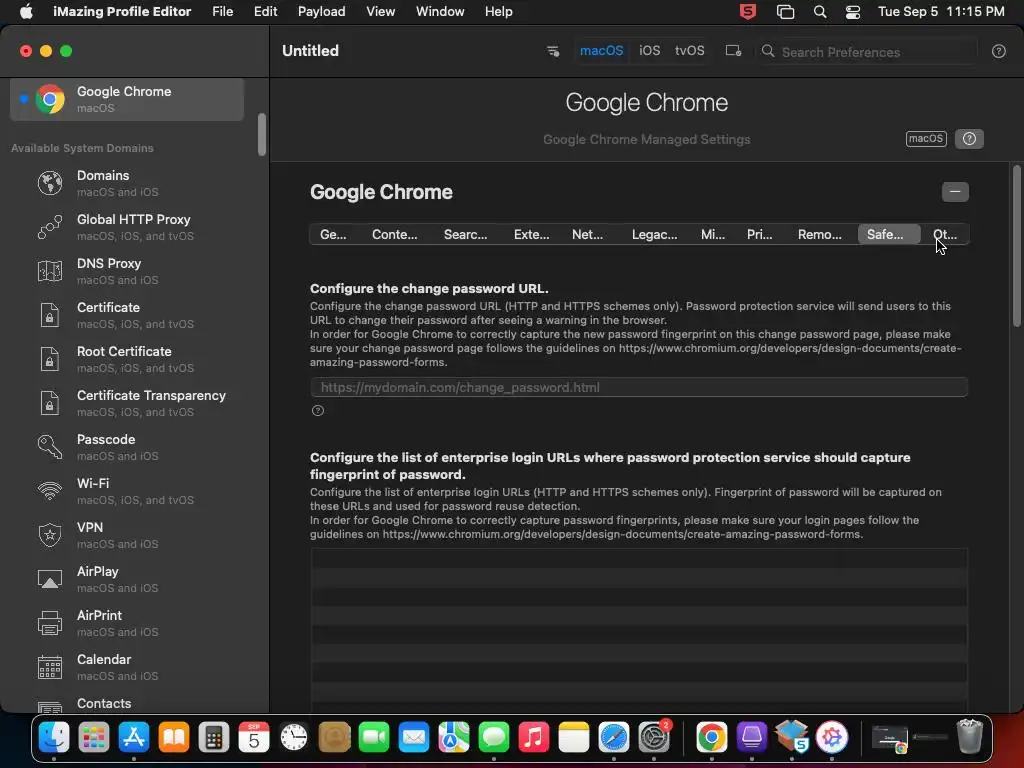Open the Root Certificate payload

(127, 359)
